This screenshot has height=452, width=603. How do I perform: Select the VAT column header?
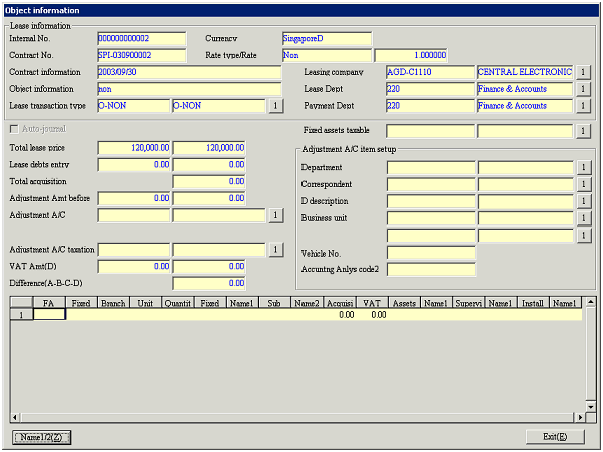click(x=372, y=303)
